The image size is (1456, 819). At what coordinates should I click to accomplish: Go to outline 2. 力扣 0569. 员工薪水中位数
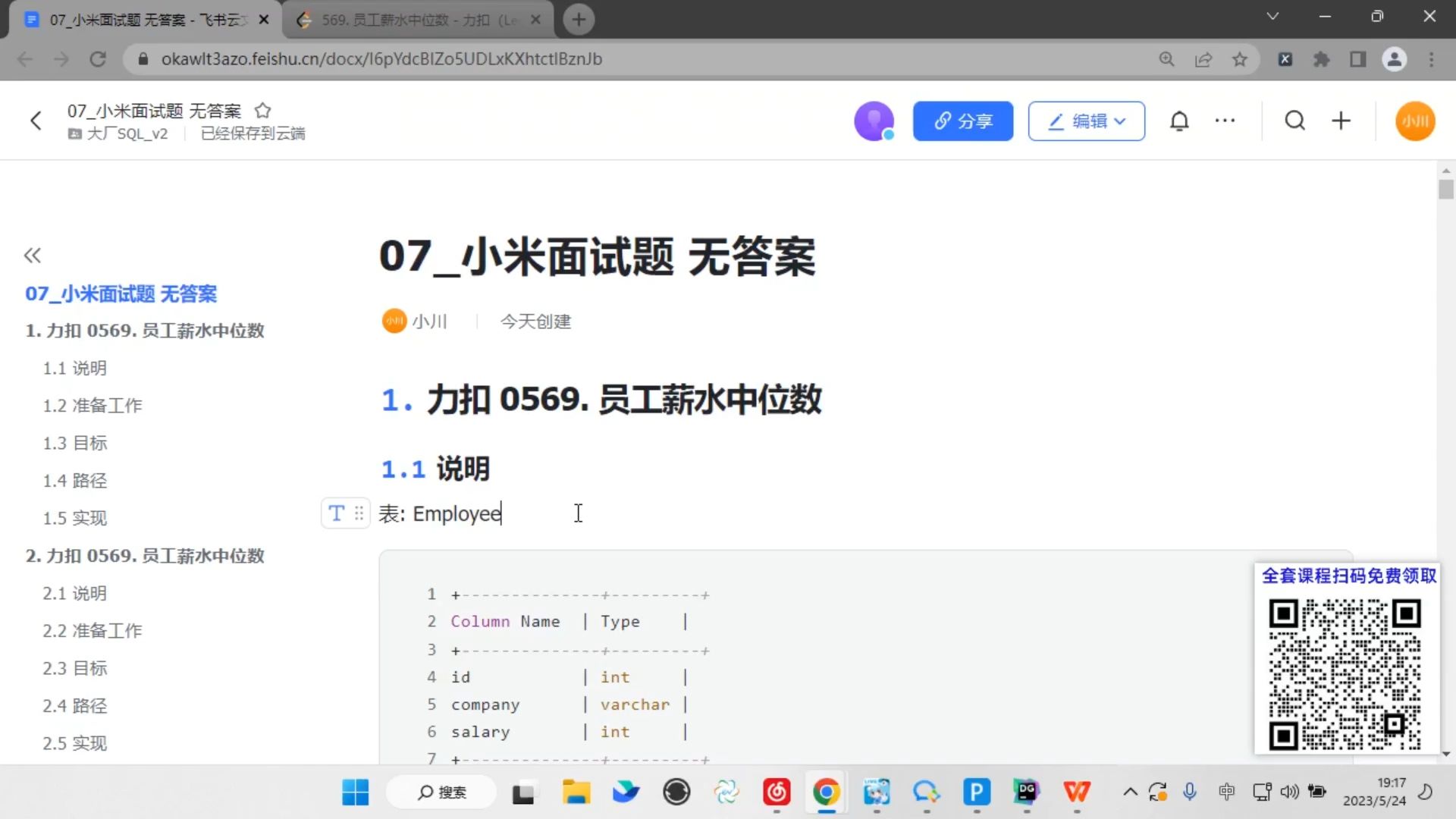pos(144,556)
